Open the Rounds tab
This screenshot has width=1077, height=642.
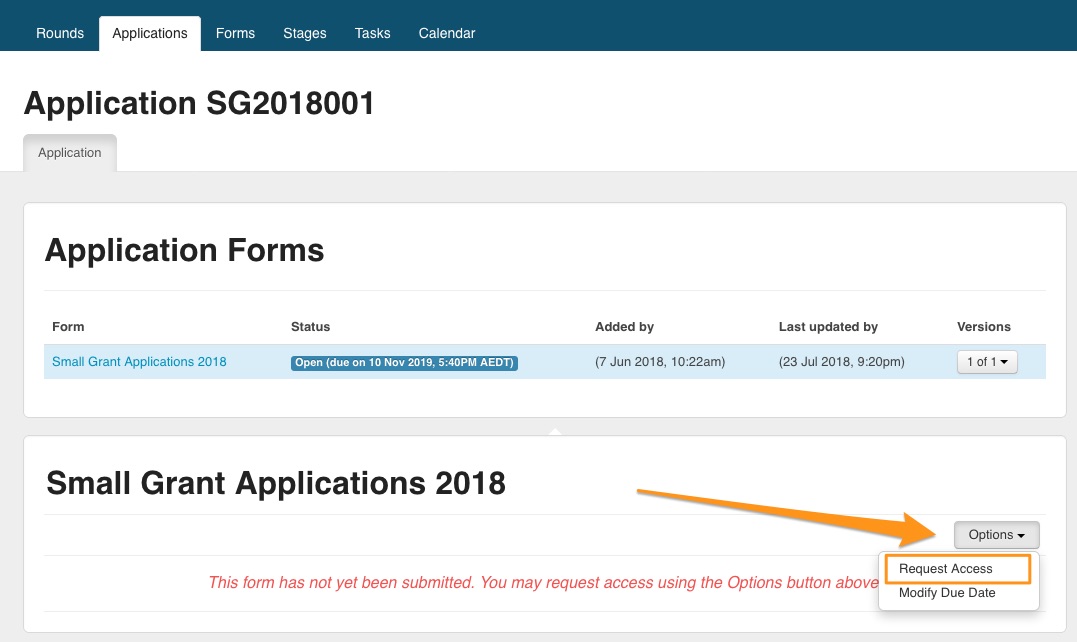tap(60, 33)
